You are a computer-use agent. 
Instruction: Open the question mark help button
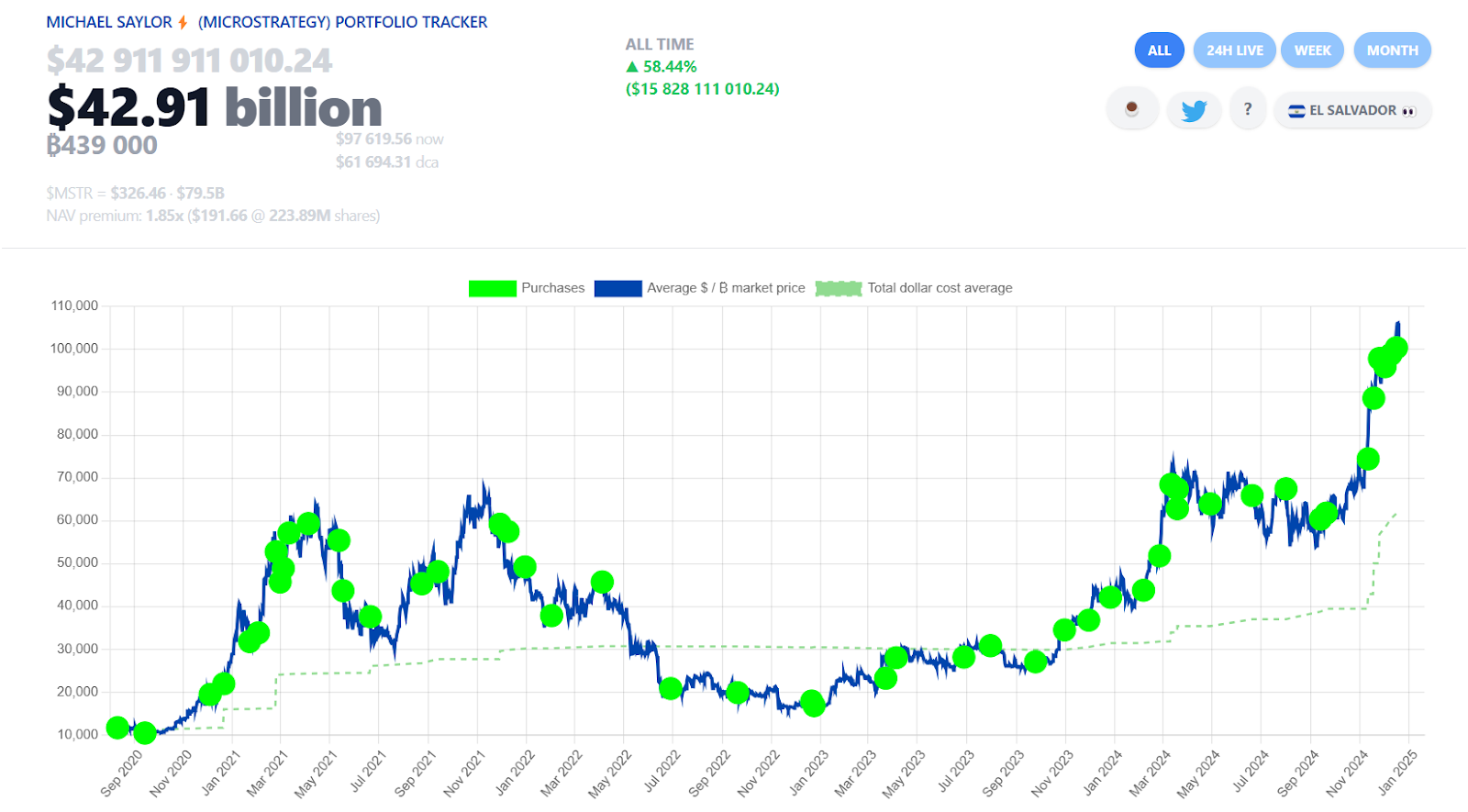(1248, 109)
